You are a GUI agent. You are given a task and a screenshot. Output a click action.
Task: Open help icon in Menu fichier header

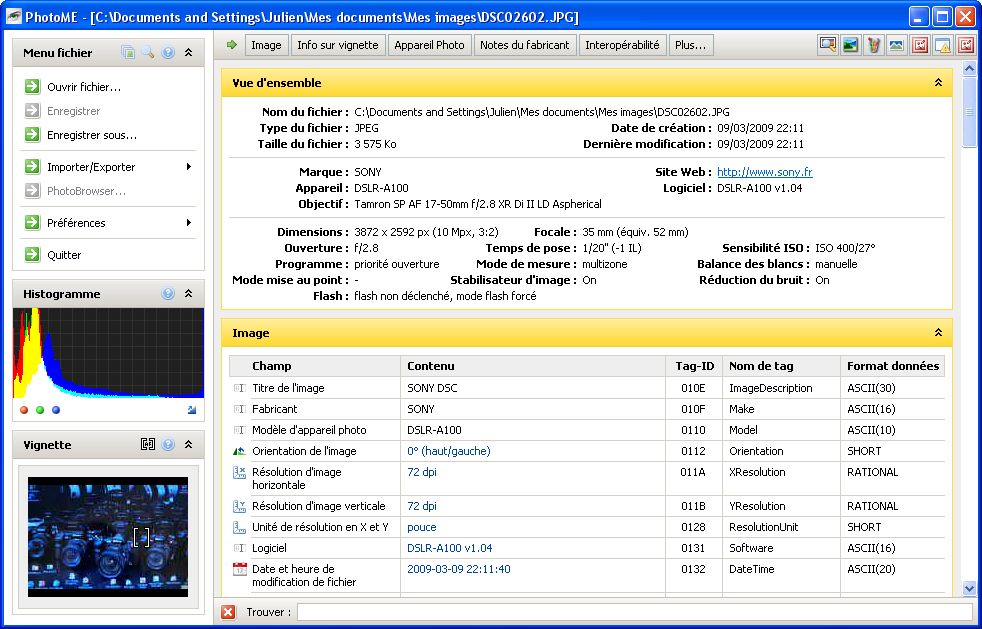pos(168,53)
